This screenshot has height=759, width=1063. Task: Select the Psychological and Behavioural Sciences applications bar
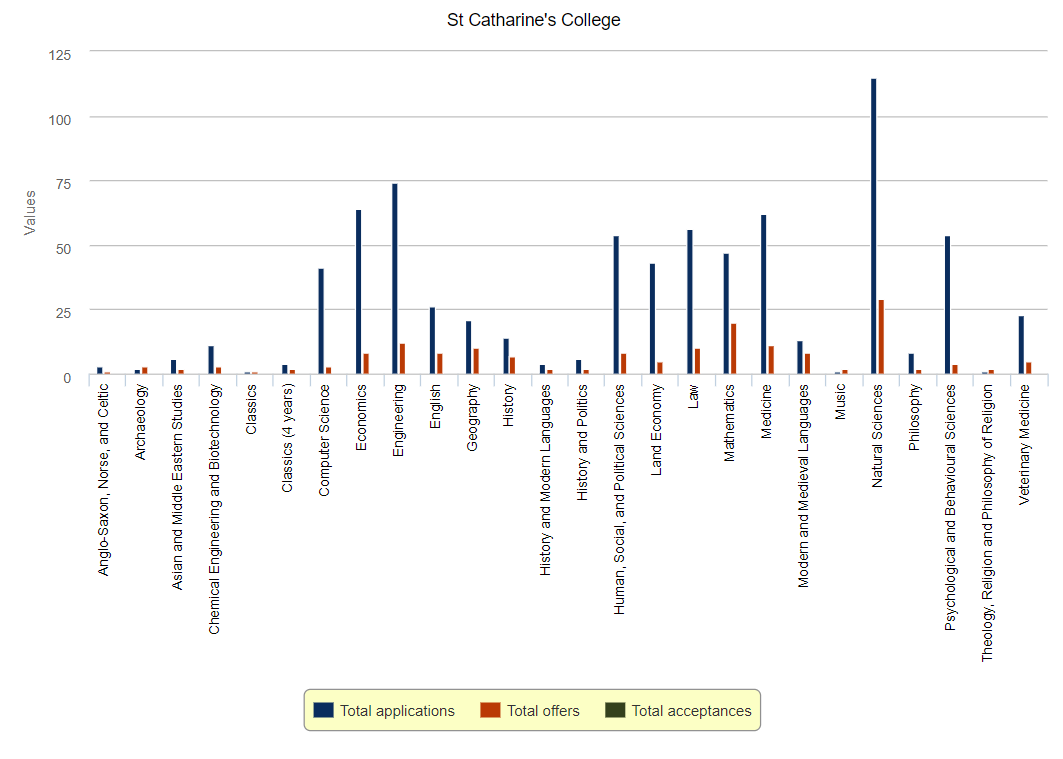pyautogui.click(x=947, y=305)
